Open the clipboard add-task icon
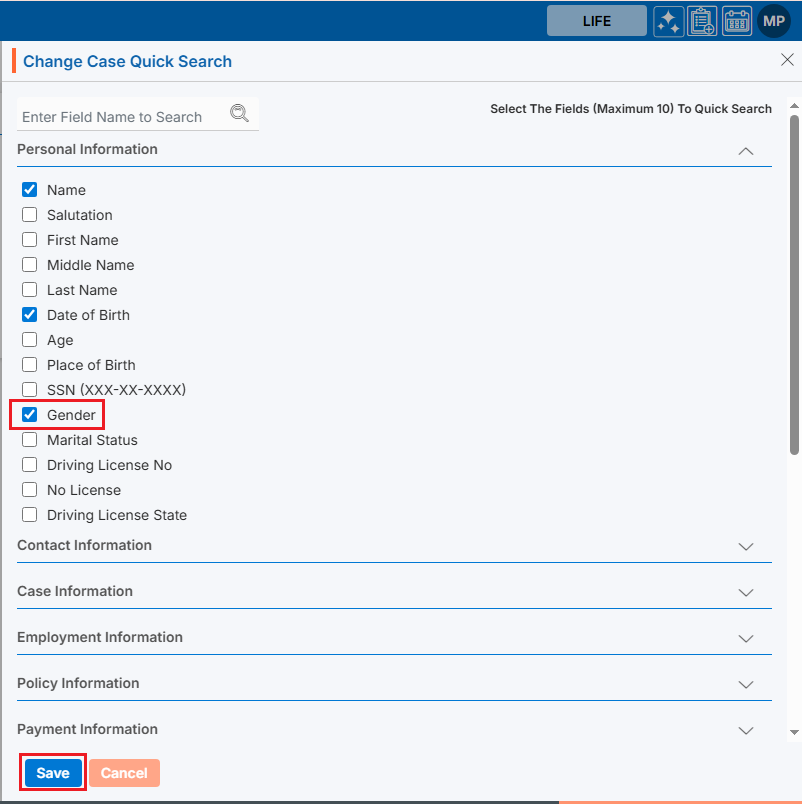 (703, 21)
